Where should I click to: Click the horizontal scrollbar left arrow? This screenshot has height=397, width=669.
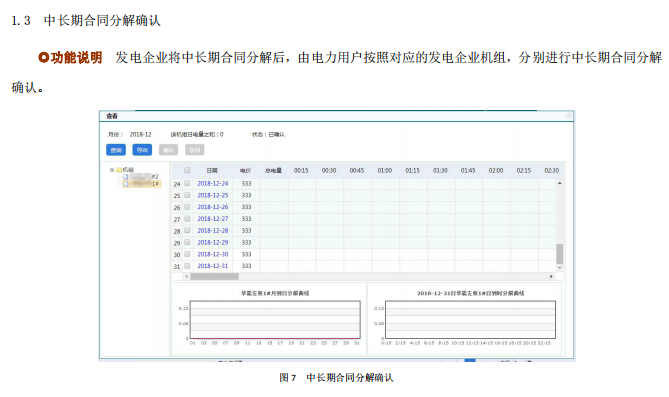pos(186,277)
